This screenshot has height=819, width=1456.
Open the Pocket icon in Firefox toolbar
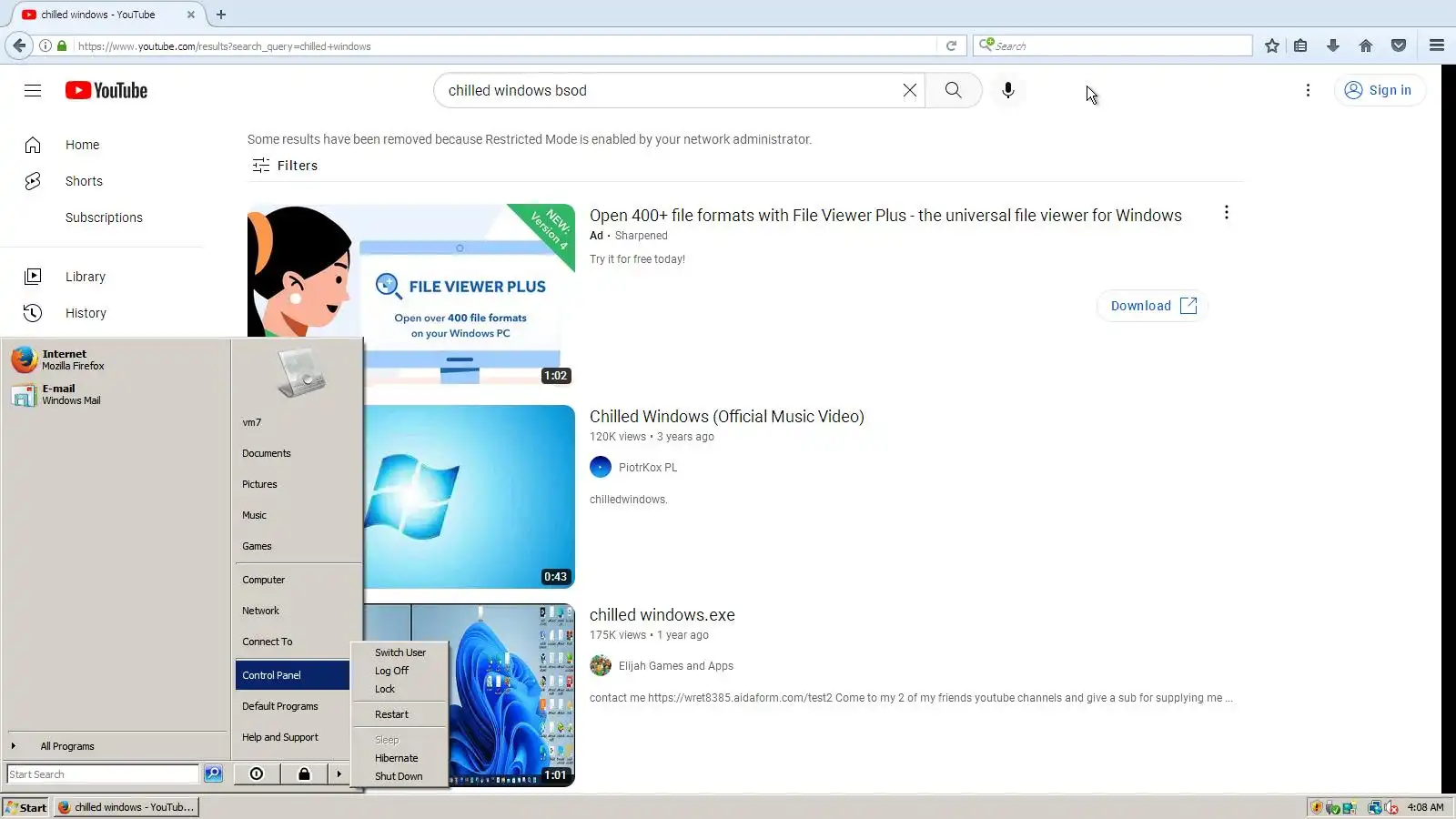click(1399, 45)
